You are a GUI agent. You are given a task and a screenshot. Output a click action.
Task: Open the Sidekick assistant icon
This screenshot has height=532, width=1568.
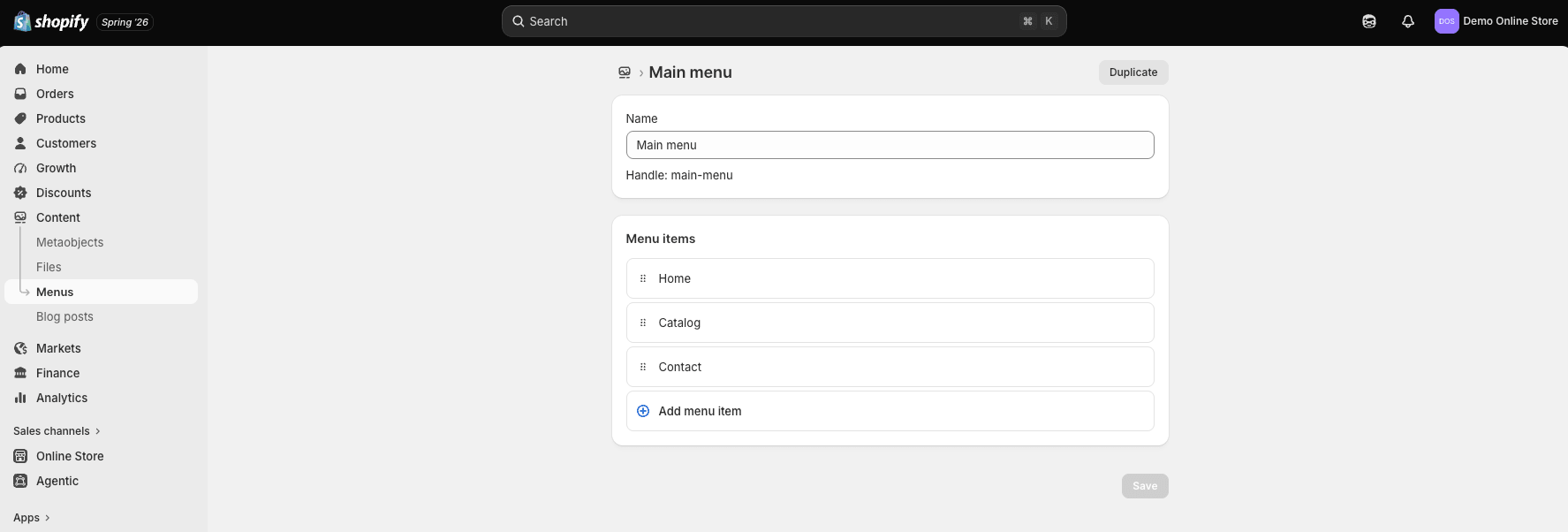[1369, 21]
